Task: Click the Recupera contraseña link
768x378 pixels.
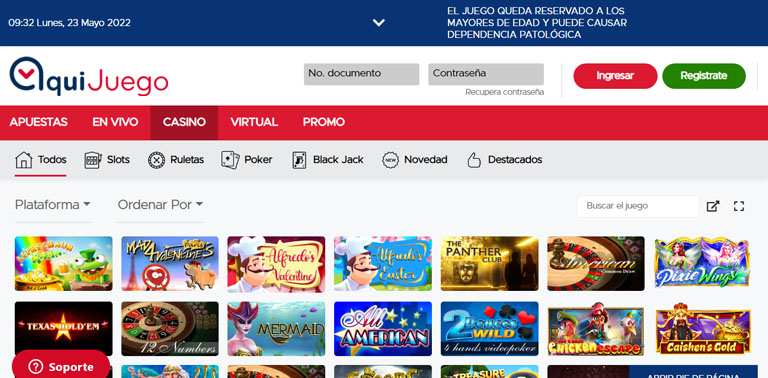Action: coord(504,92)
